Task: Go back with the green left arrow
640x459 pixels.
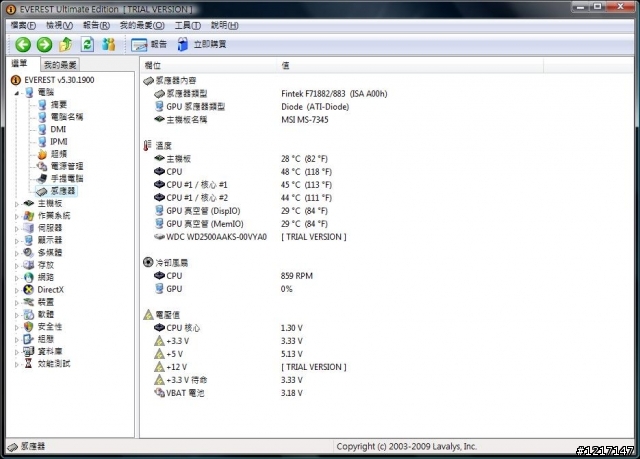Action: (23, 44)
